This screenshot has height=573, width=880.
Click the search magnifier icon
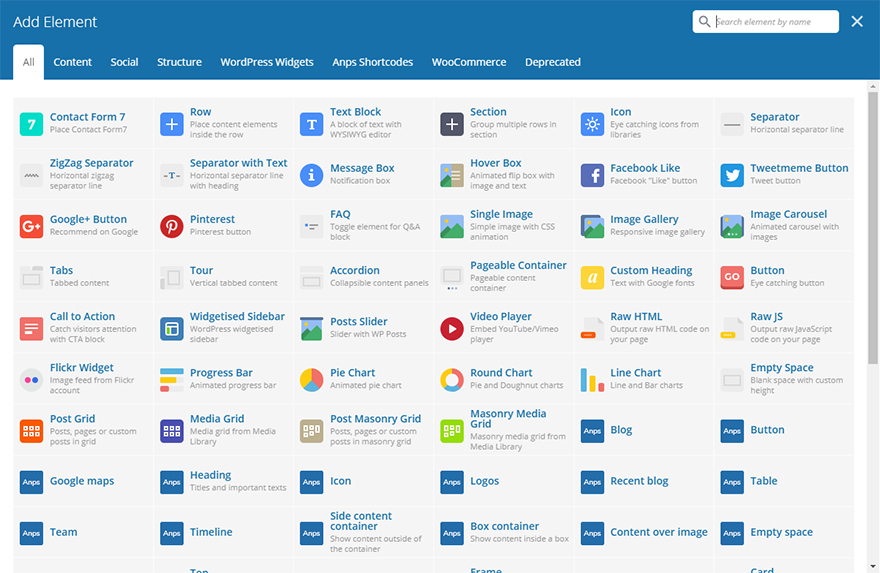pos(704,22)
